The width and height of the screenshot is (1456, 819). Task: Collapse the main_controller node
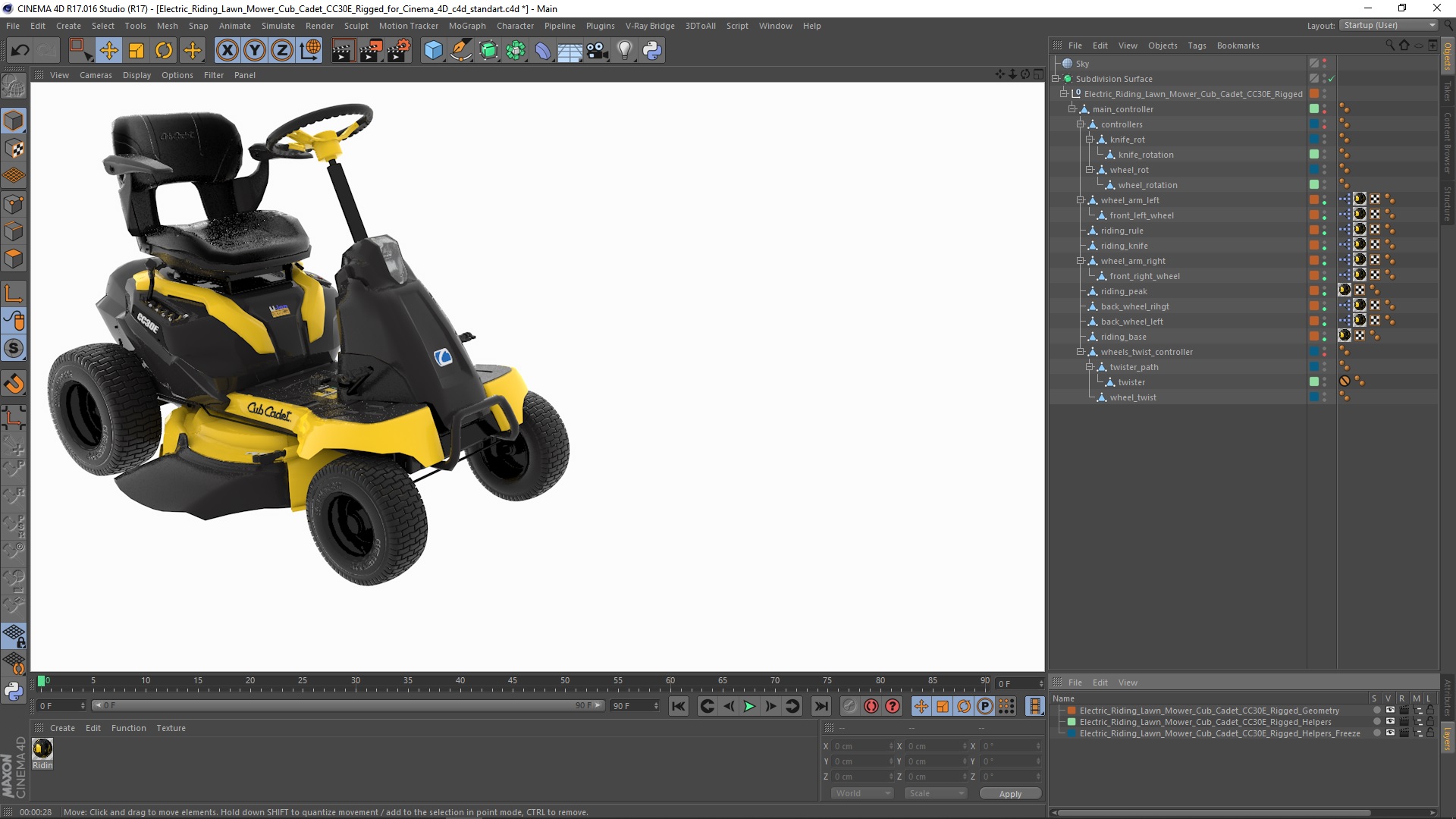[1072, 108]
